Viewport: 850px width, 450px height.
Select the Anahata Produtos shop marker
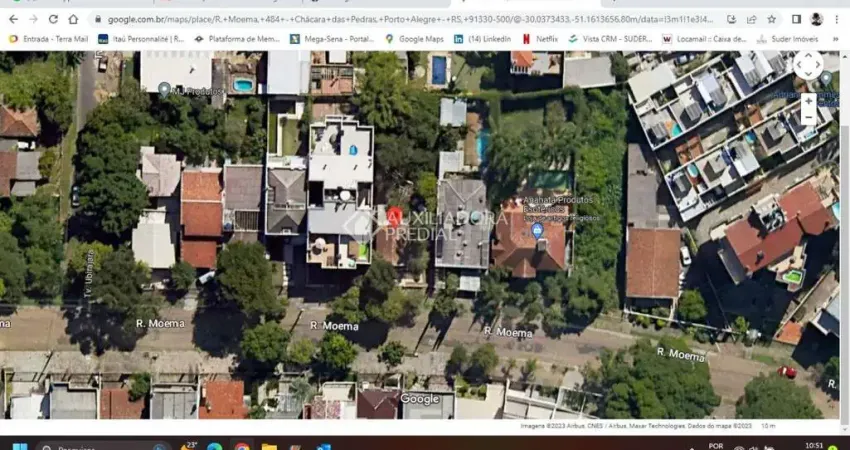(x=537, y=230)
